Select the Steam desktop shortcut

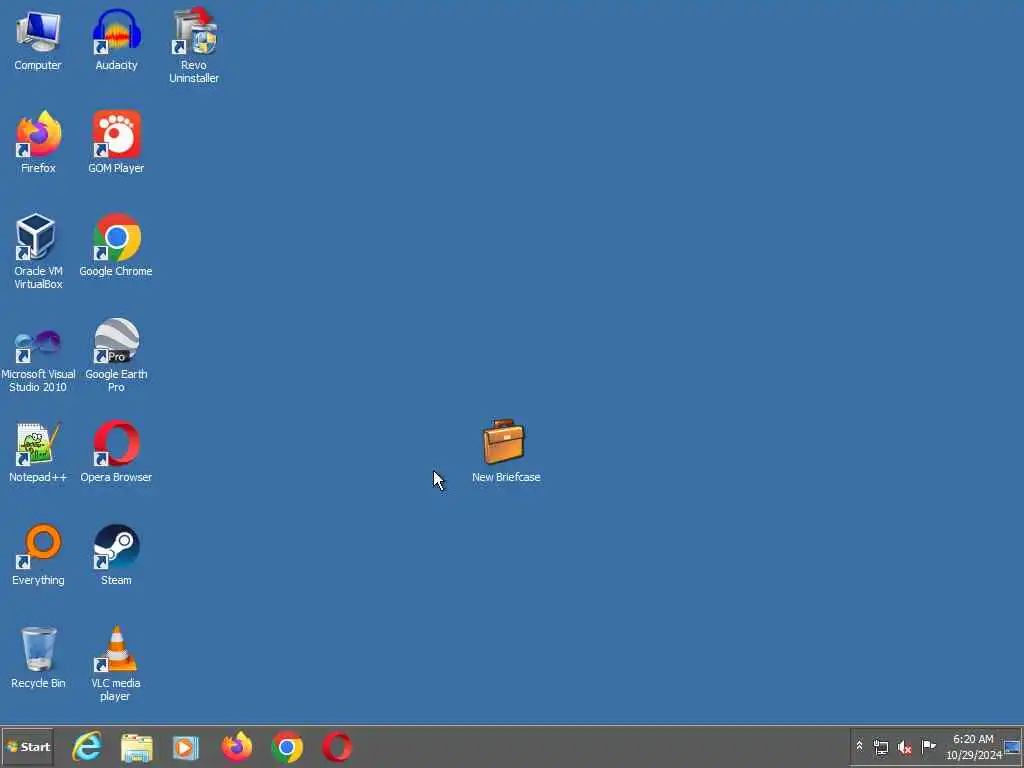click(116, 555)
